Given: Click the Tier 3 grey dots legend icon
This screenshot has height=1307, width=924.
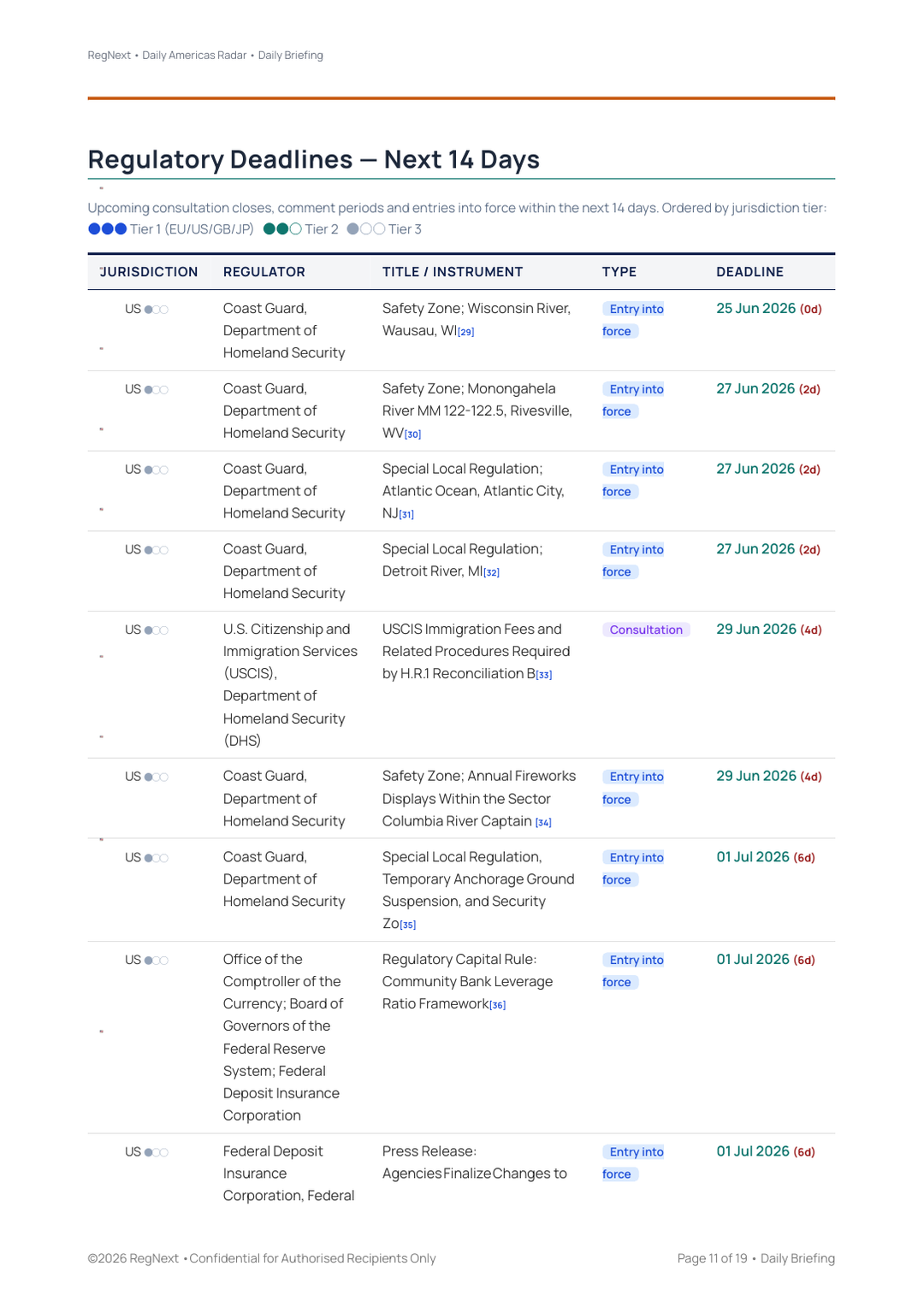Looking at the screenshot, I should click(366, 229).
